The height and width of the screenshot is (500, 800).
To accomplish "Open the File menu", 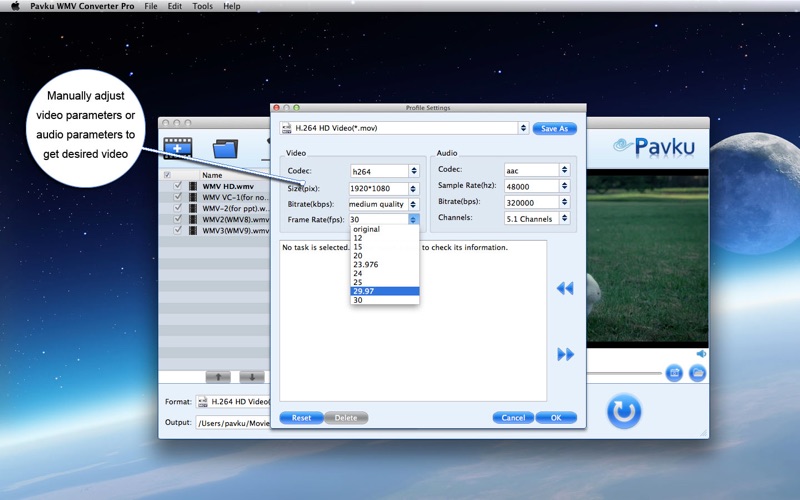I will click(x=151, y=6).
